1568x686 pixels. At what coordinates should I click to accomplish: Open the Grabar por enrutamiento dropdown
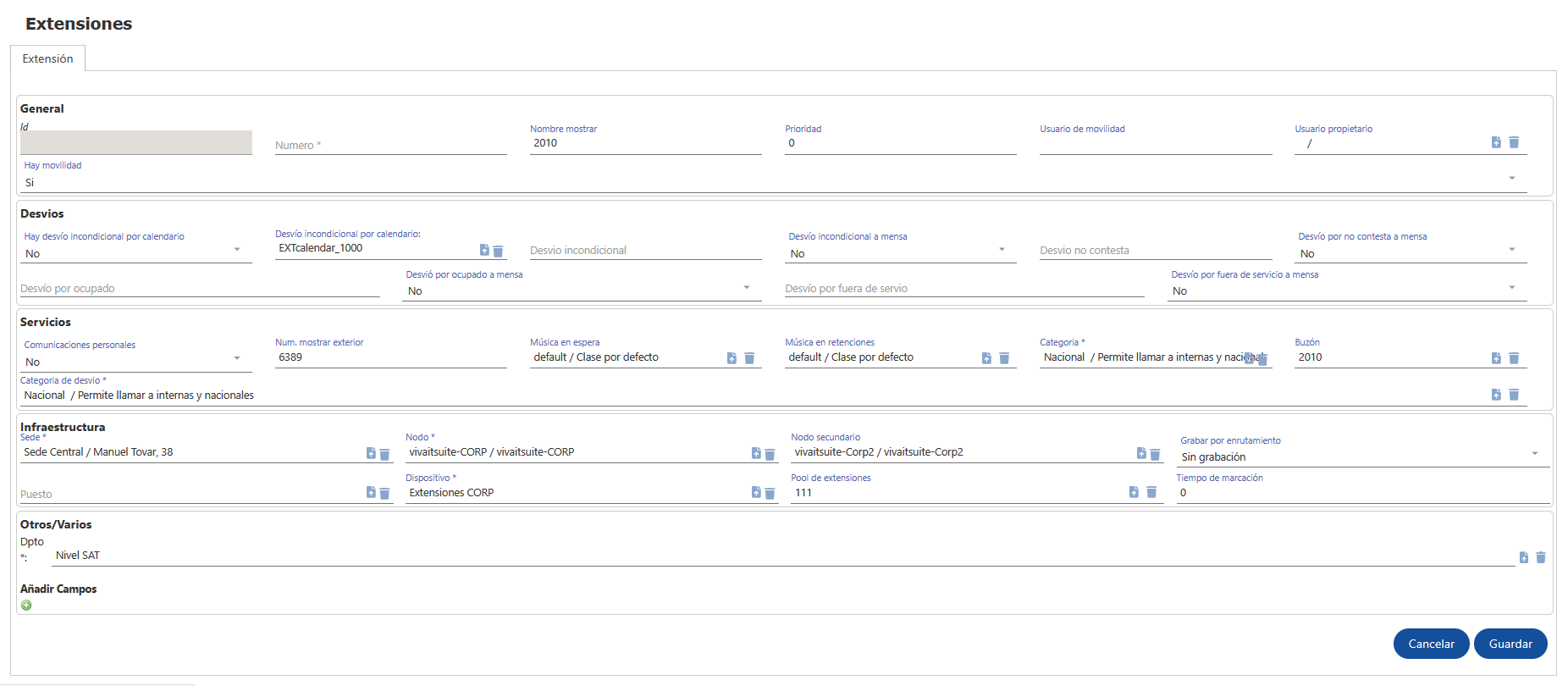point(1534,454)
